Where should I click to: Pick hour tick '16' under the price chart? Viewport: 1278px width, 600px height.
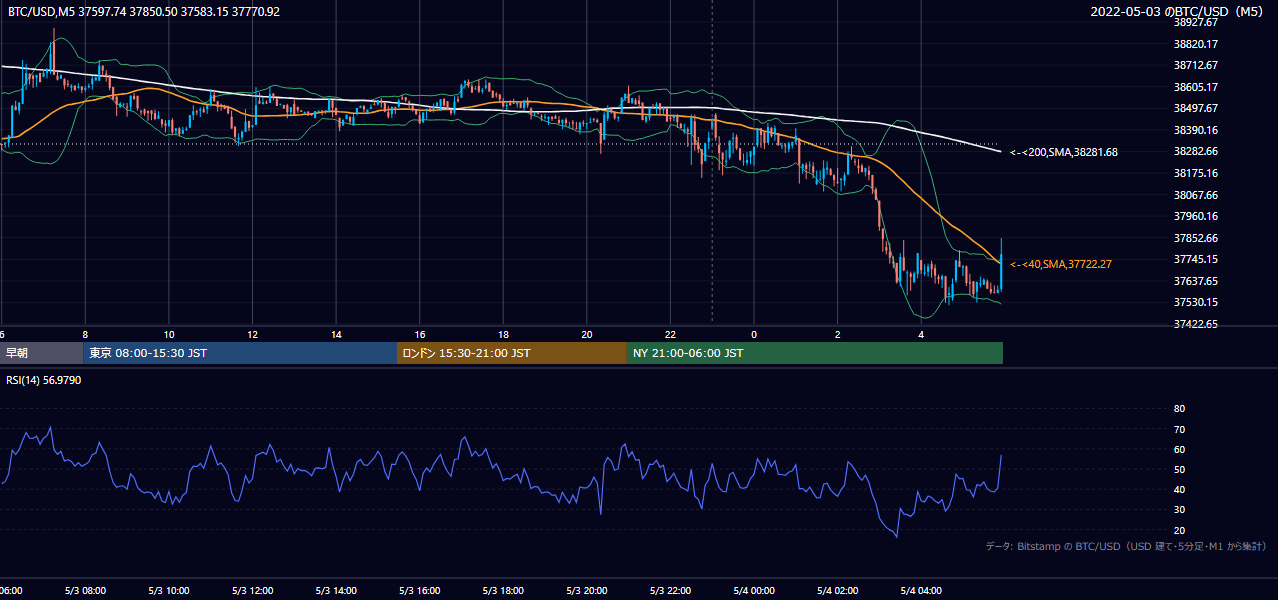pos(420,334)
